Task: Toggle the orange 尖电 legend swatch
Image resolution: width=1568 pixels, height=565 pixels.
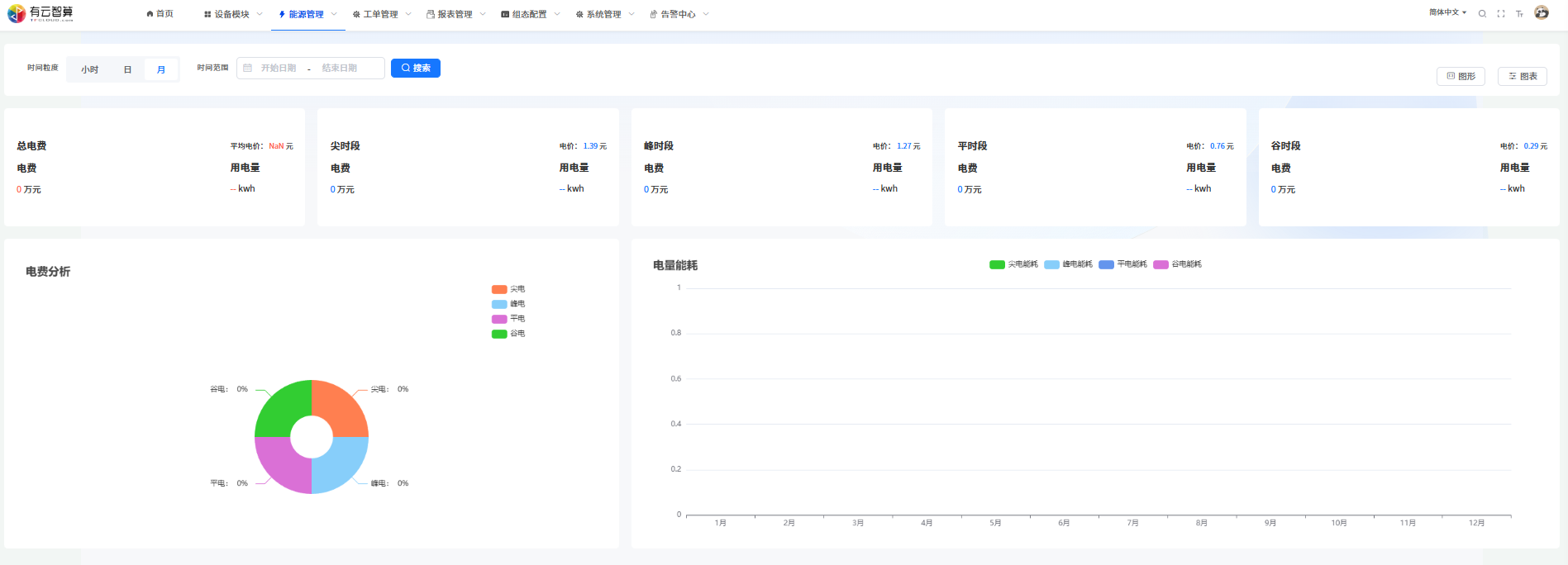Action: pos(499,289)
